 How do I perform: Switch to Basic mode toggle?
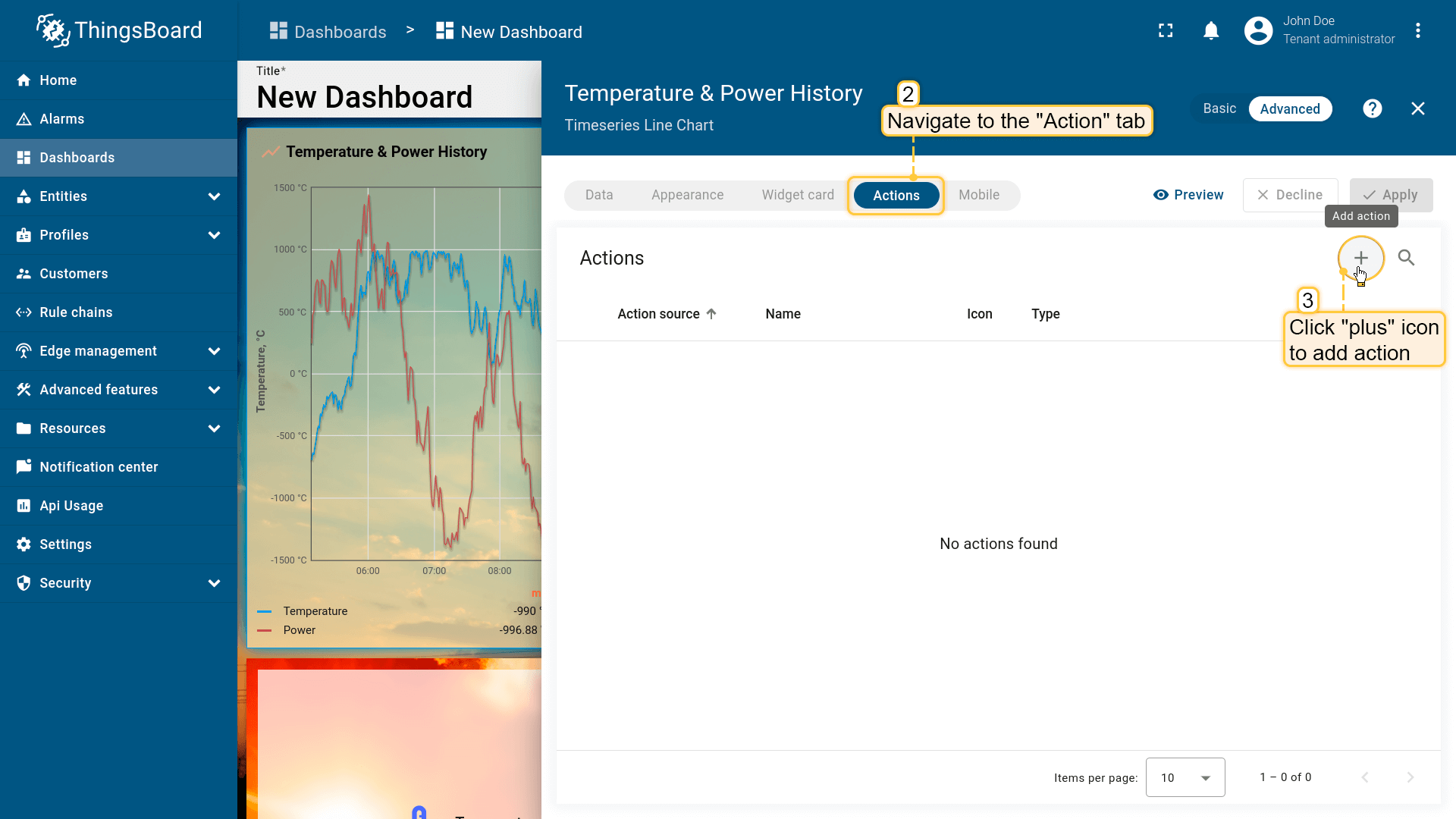coord(1219,108)
